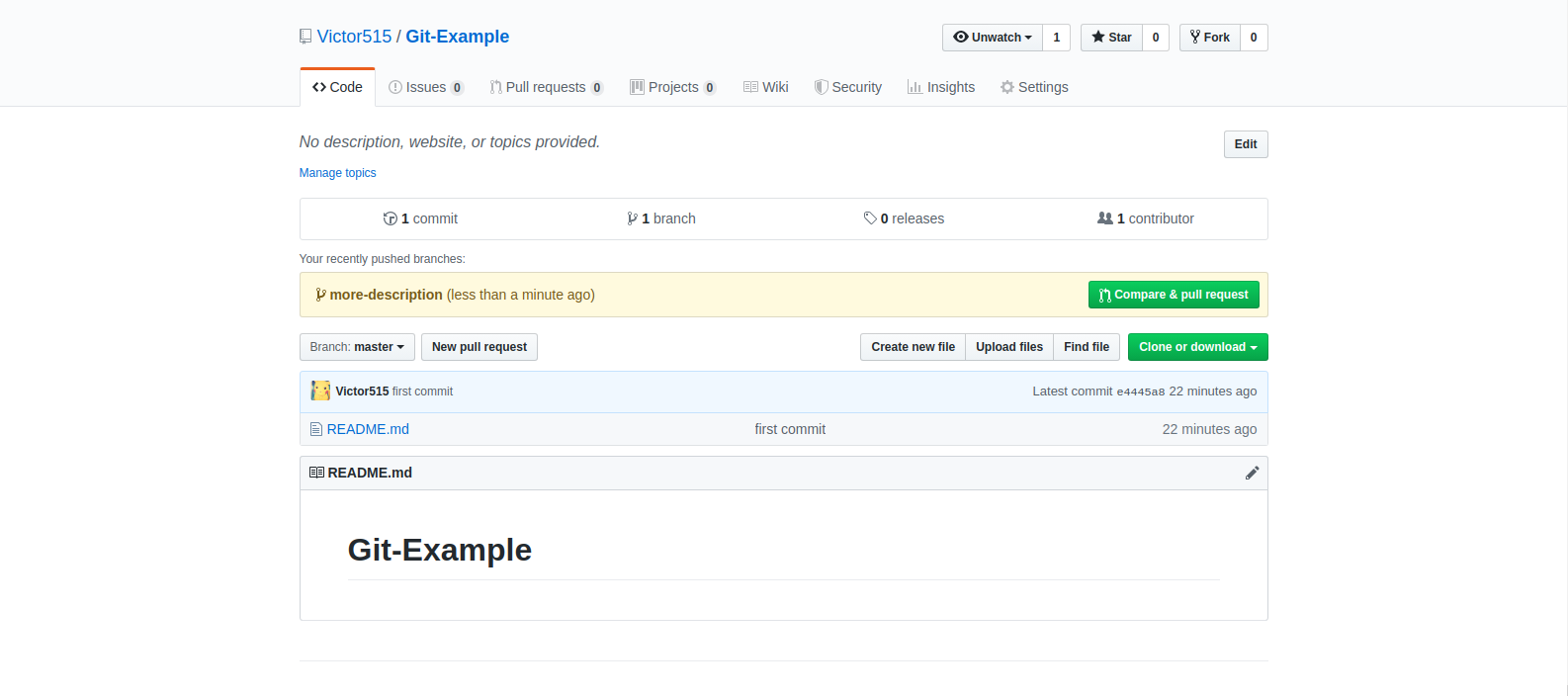Image resolution: width=1568 pixels, height=696 pixels.
Task: Open the Victor515 commit author link
Action: [x=362, y=391]
